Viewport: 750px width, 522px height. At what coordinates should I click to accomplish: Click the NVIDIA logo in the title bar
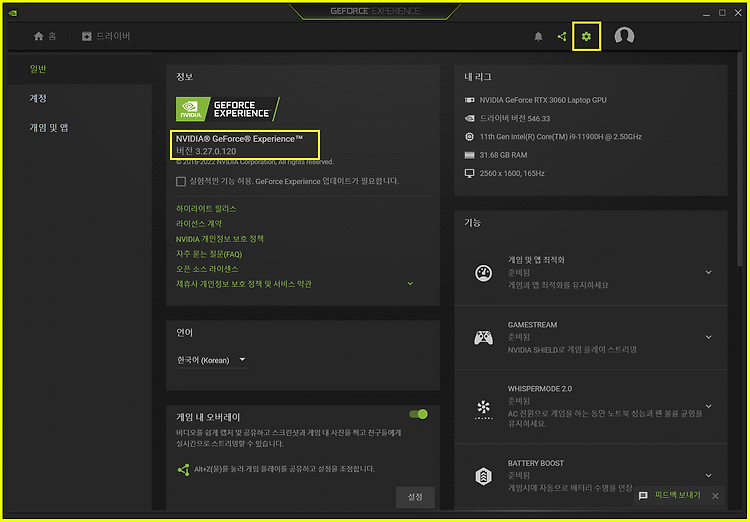[13, 13]
